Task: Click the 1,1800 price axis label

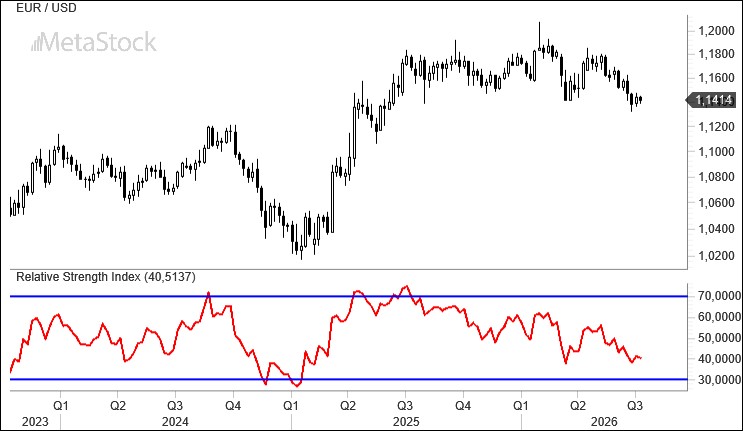Action: 716,54
